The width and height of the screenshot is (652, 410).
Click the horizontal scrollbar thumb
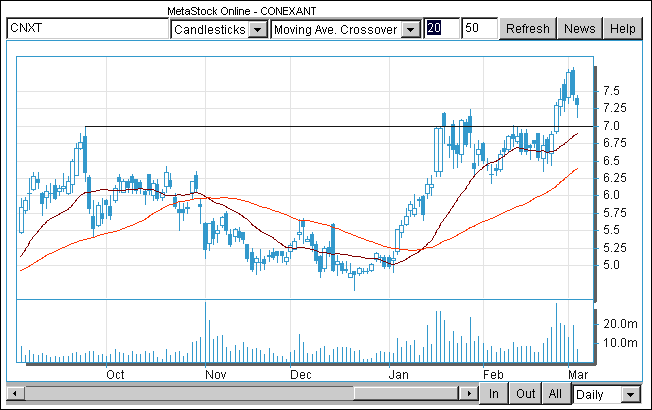coord(406,393)
